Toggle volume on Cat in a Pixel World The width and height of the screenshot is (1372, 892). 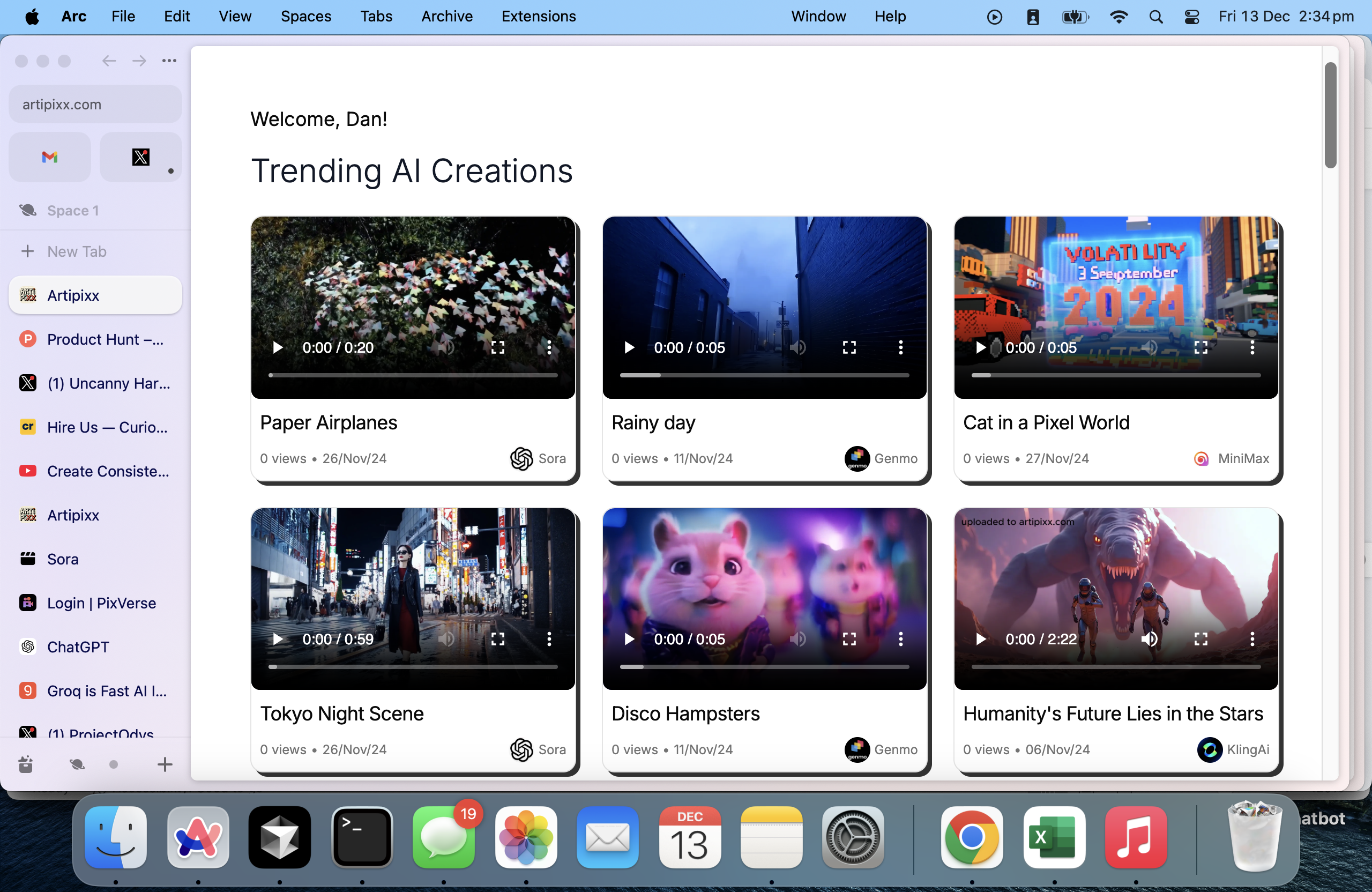click(x=1150, y=347)
